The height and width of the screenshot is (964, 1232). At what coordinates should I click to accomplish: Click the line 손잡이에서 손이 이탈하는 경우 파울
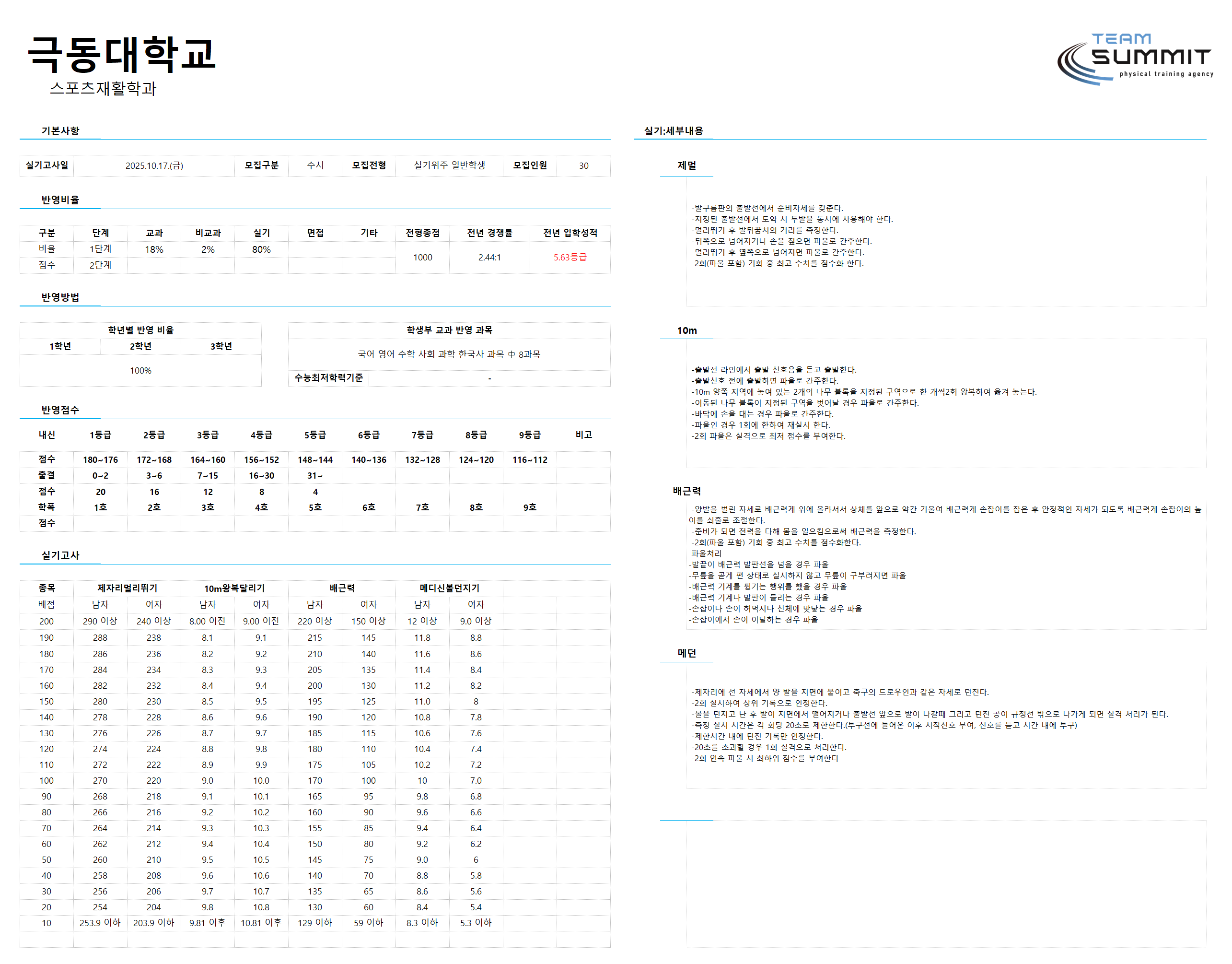(753, 619)
